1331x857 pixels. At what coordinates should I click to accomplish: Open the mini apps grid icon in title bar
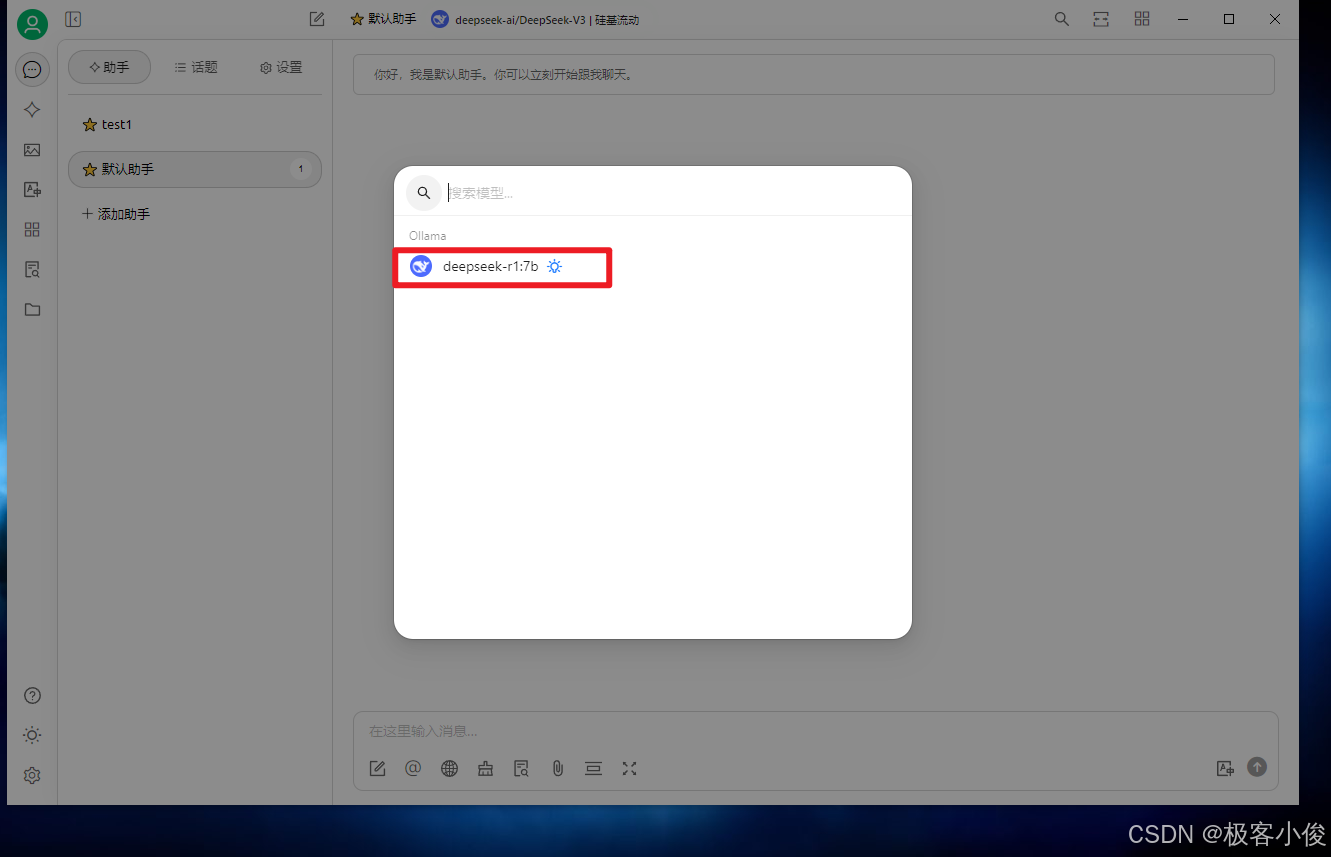[x=1142, y=19]
